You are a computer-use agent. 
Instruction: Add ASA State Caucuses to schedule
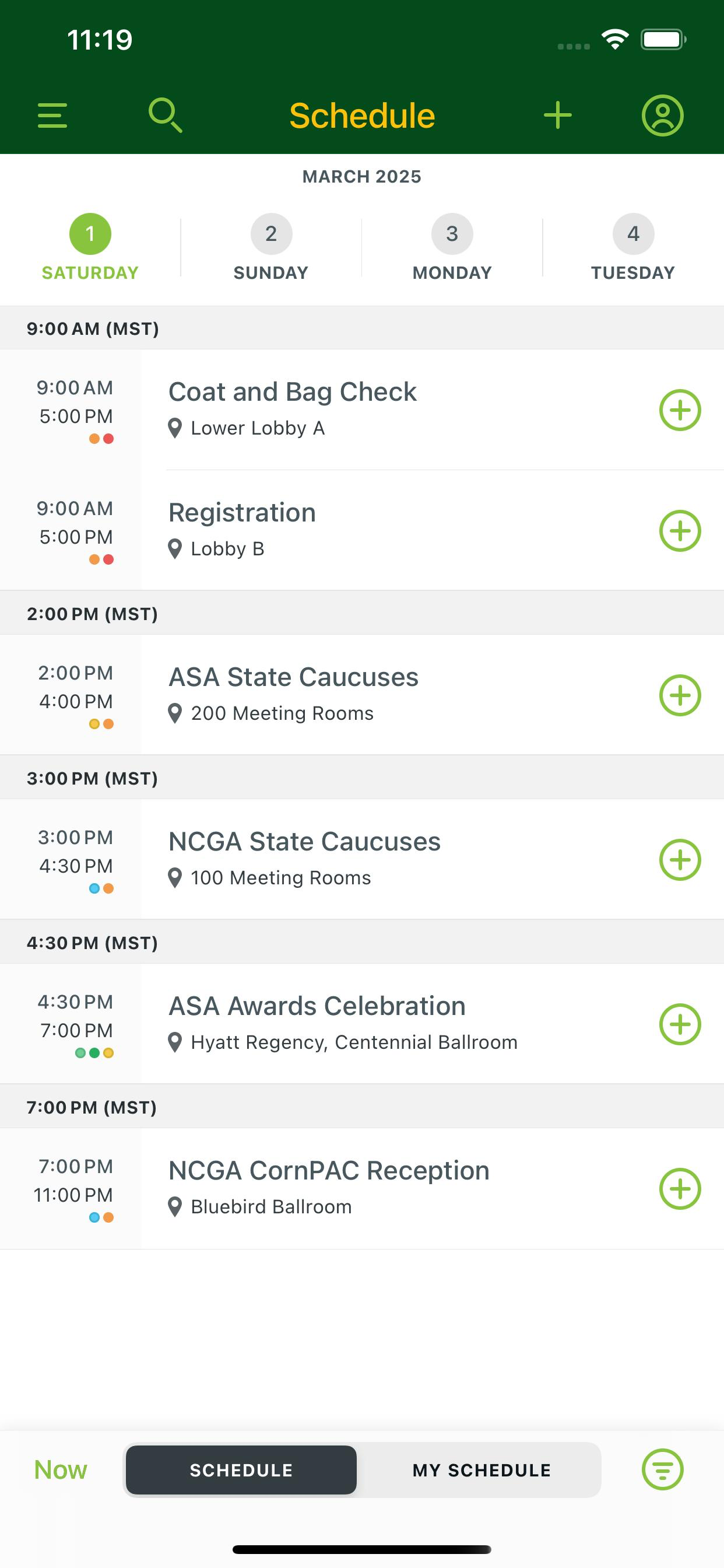coord(680,695)
